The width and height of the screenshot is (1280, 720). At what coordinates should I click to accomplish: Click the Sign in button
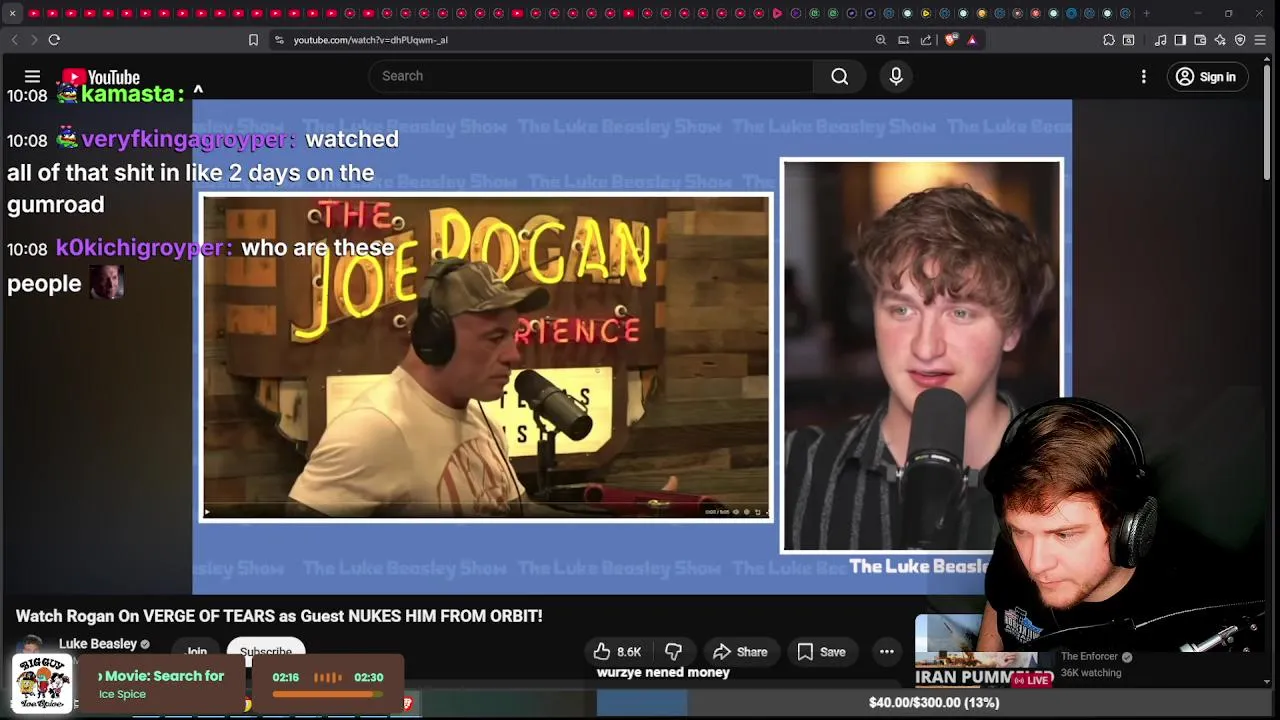1207,77
